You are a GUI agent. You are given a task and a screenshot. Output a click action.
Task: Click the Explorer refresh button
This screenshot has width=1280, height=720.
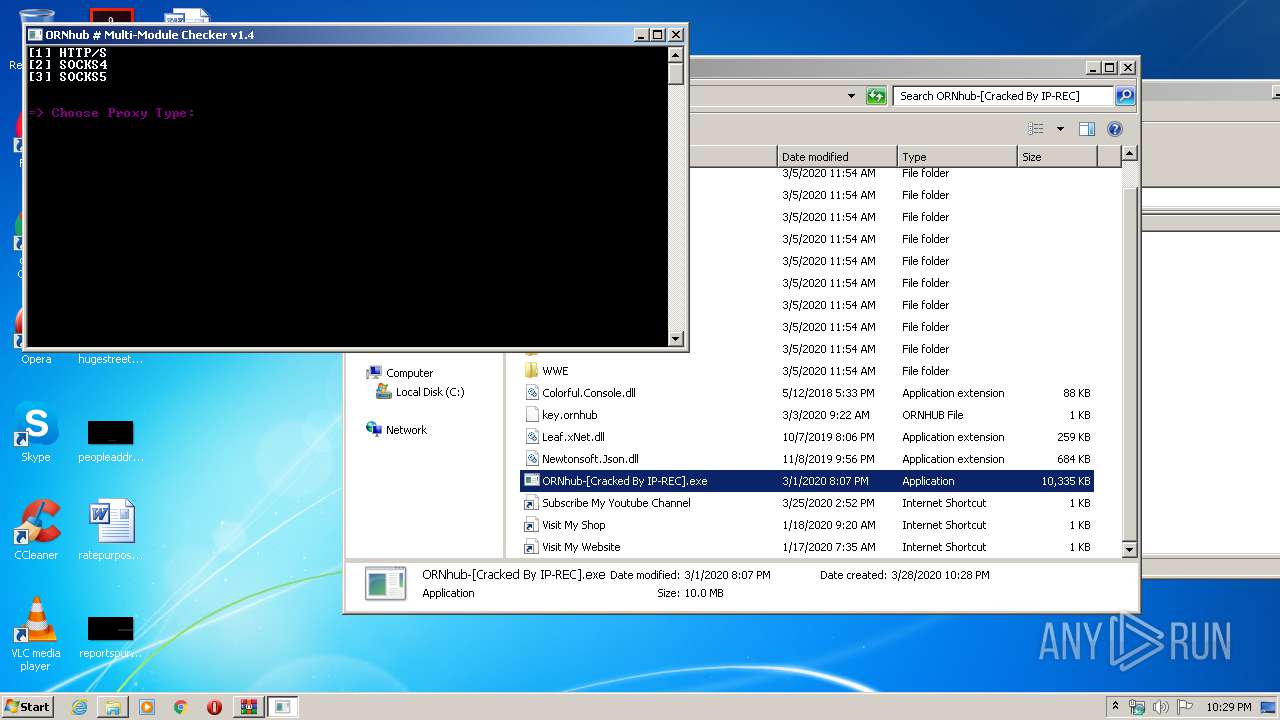pos(876,96)
